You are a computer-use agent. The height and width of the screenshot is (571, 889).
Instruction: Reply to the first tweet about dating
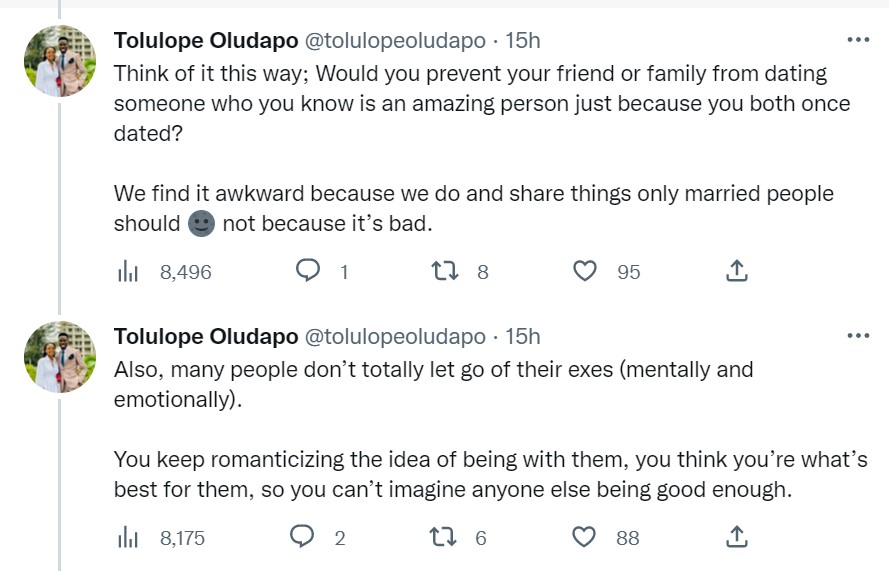point(310,271)
